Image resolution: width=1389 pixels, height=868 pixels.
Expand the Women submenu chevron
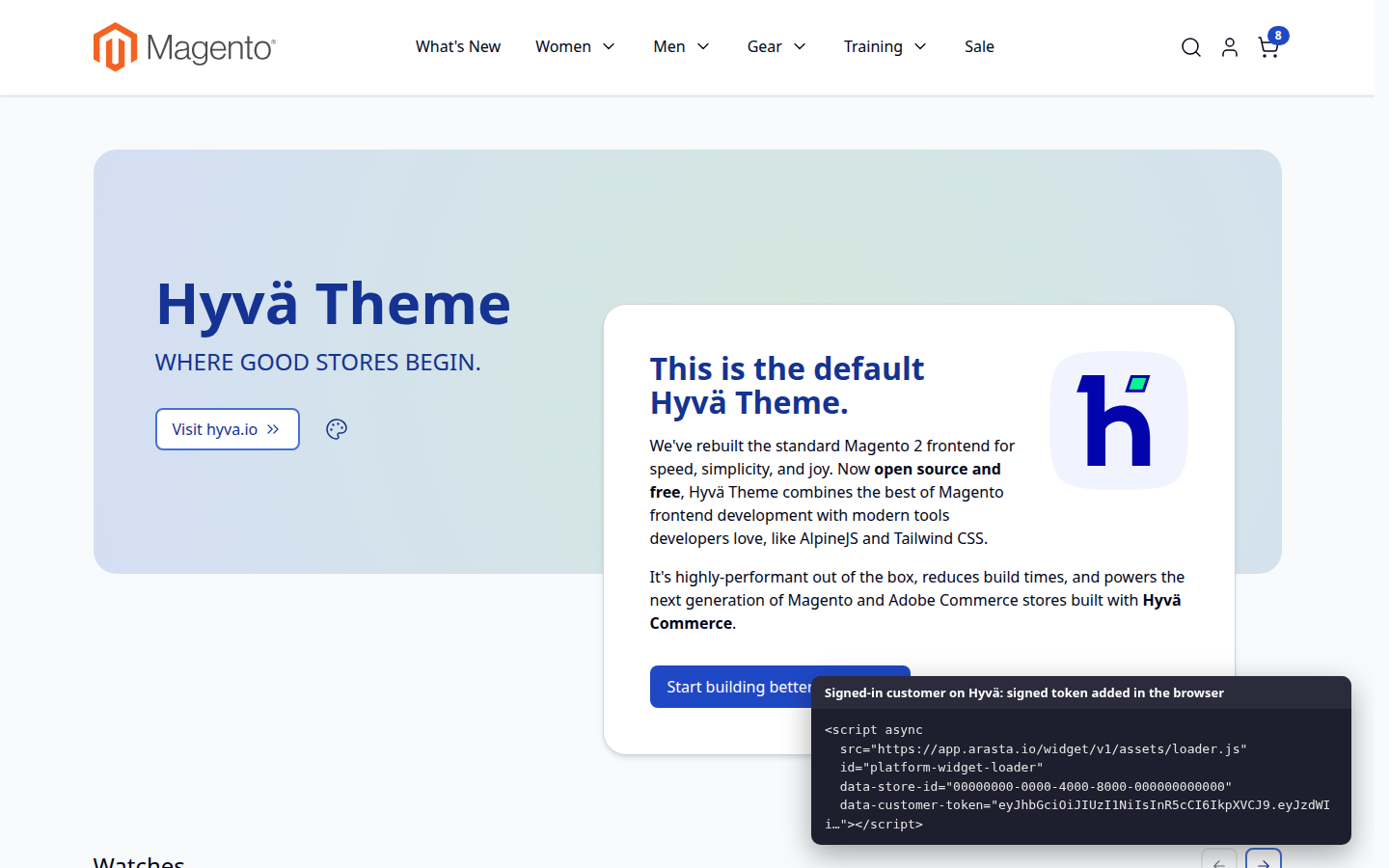click(x=609, y=46)
